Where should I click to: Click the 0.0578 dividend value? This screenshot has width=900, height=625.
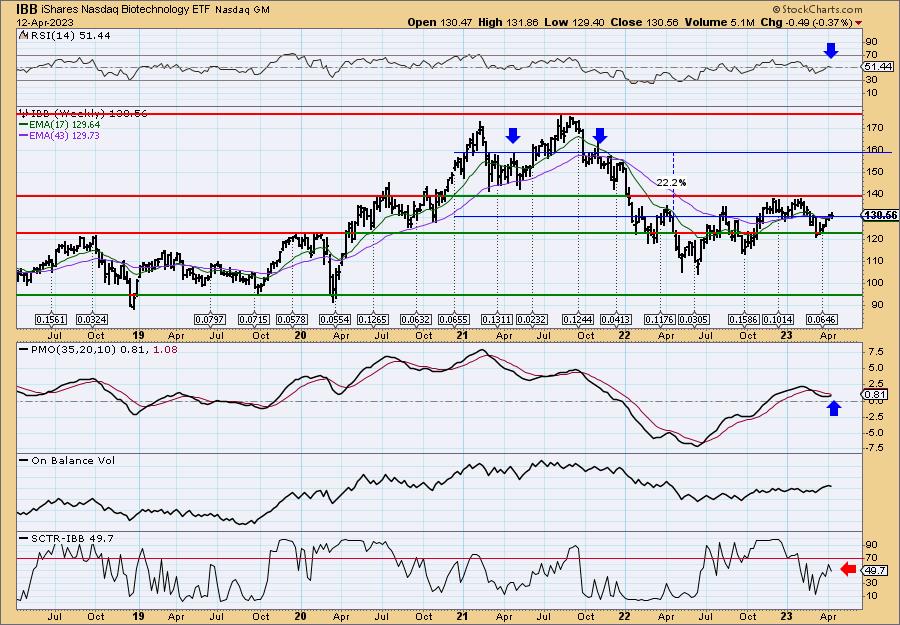click(x=292, y=319)
